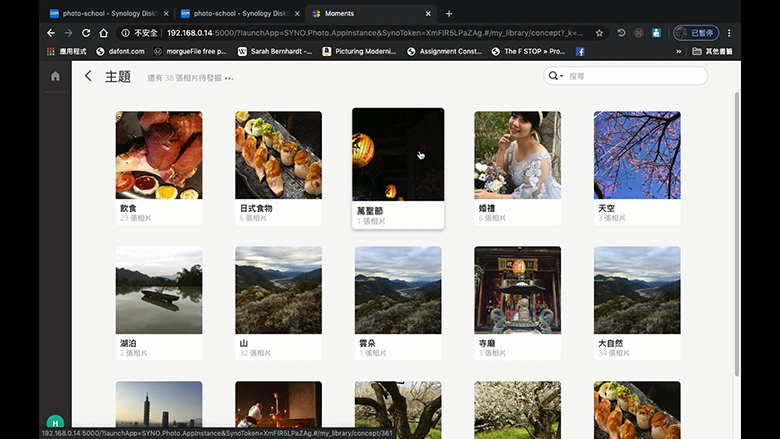Open the 山 mountain album thumbnail

[x=279, y=290]
